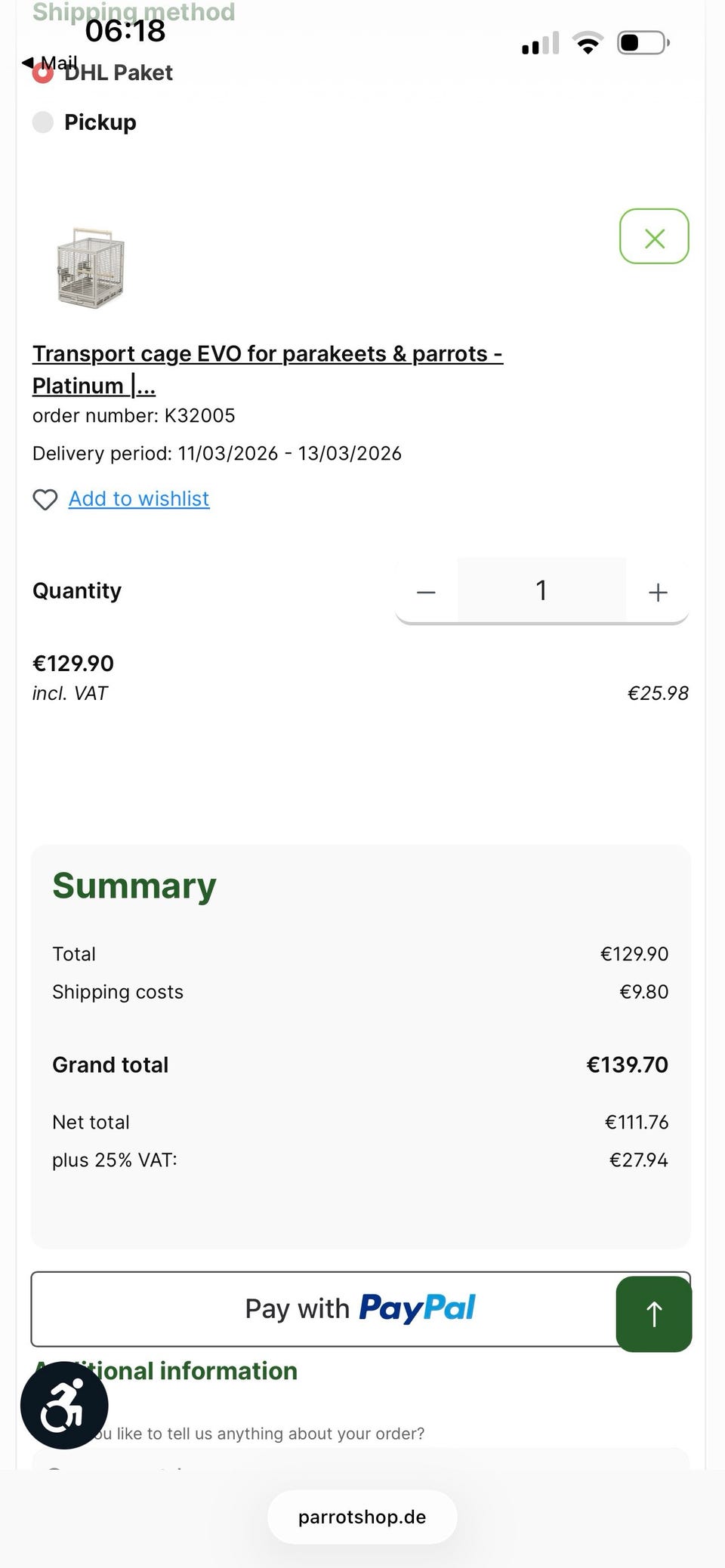Screen dimensions: 725x1568
Task: Open the transport cage thumbnail image
Action: click(x=91, y=268)
